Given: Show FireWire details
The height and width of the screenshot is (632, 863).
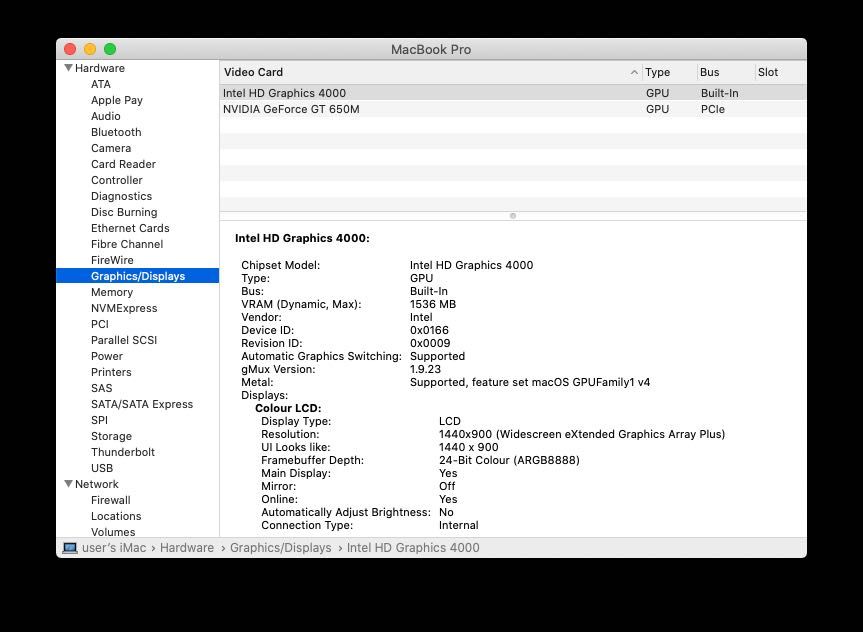Looking at the screenshot, I should click(112, 260).
